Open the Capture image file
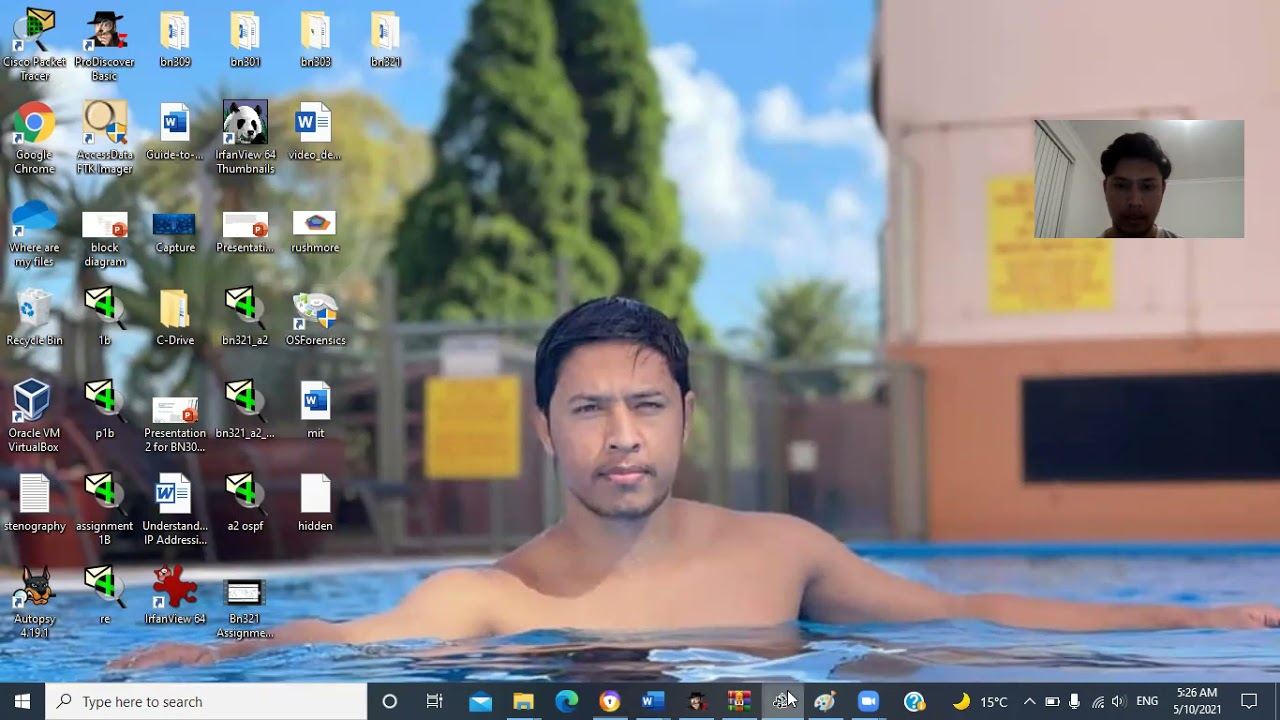This screenshot has width=1280, height=720. click(x=175, y=232)
